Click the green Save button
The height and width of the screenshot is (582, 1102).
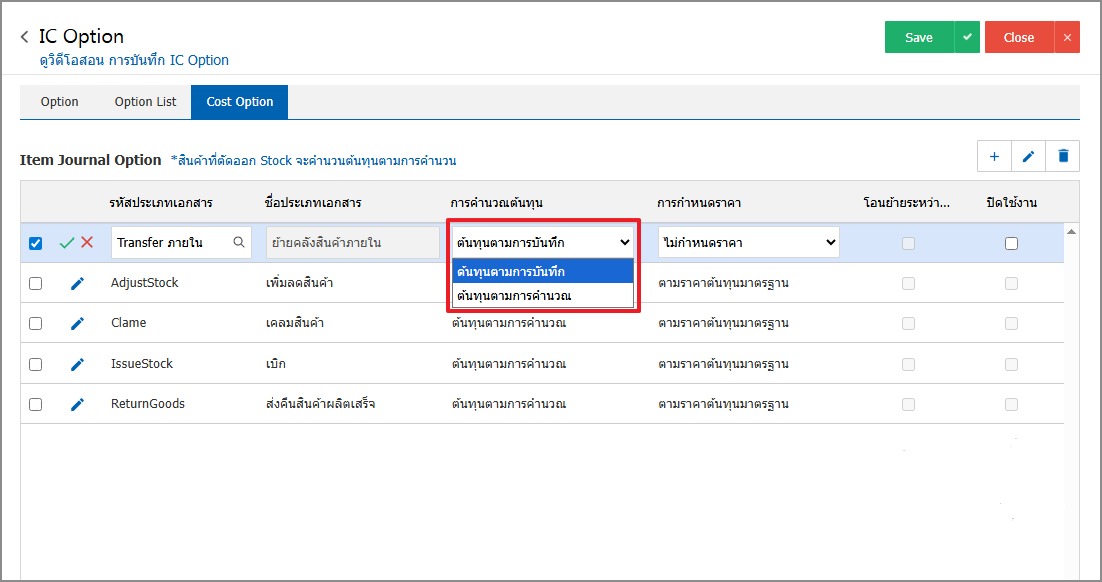918,37
